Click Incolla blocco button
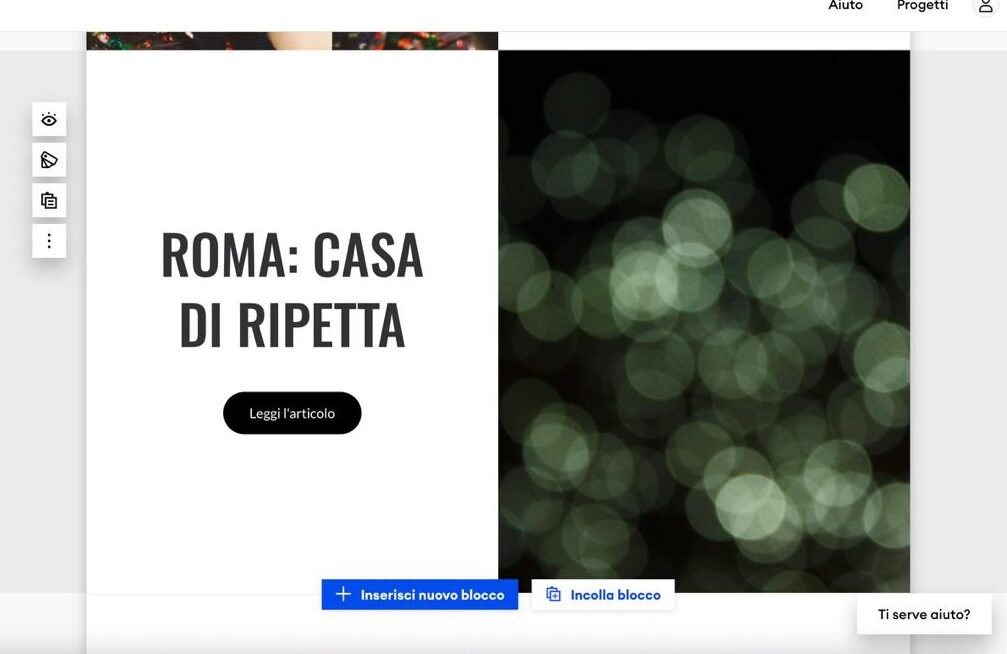 [603, 595]
